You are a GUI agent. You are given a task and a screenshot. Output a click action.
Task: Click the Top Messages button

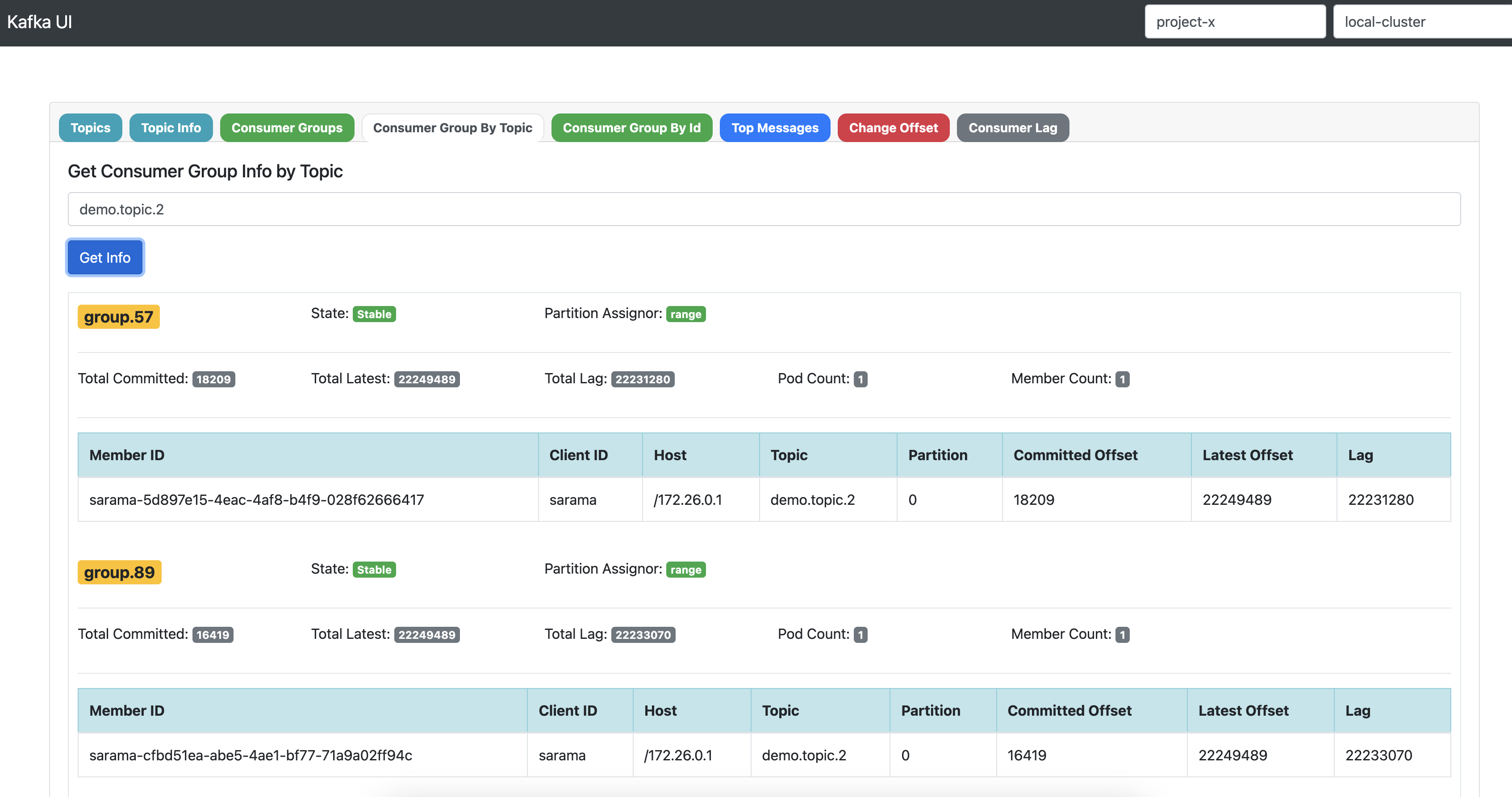tap(775, 127)
